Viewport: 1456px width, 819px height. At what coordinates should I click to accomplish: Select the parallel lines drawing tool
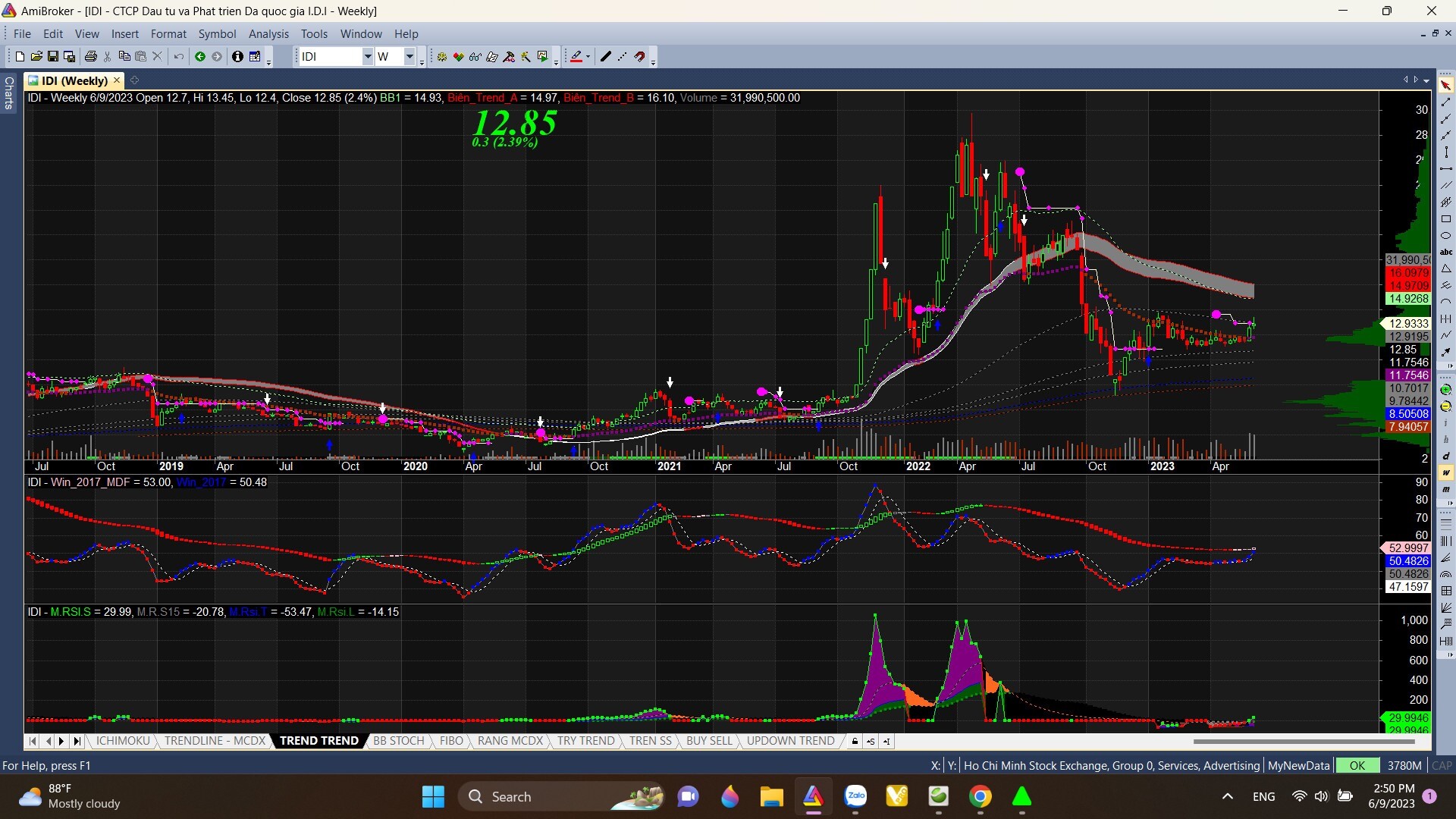click(x=1446, y=185)
